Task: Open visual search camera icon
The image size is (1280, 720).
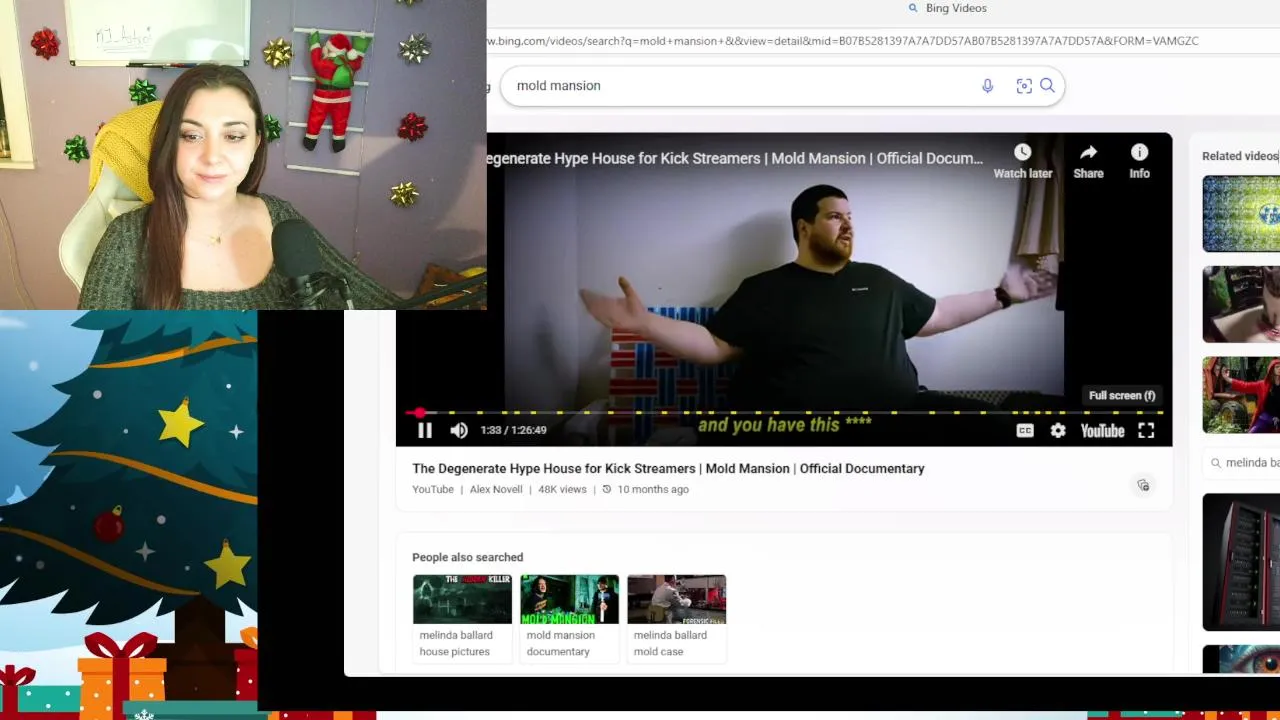Action: [1024, 86]
